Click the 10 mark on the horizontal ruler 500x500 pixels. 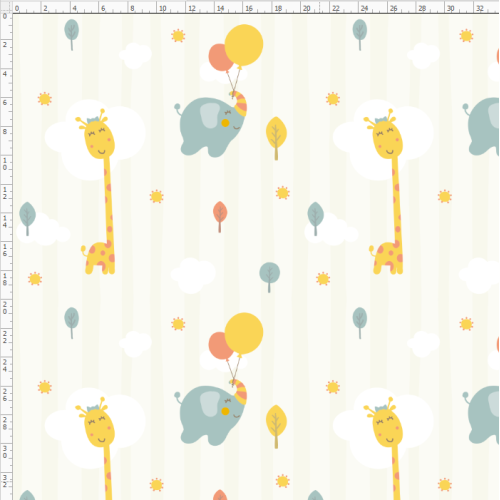pyautogui.click(x=162, y=8)
